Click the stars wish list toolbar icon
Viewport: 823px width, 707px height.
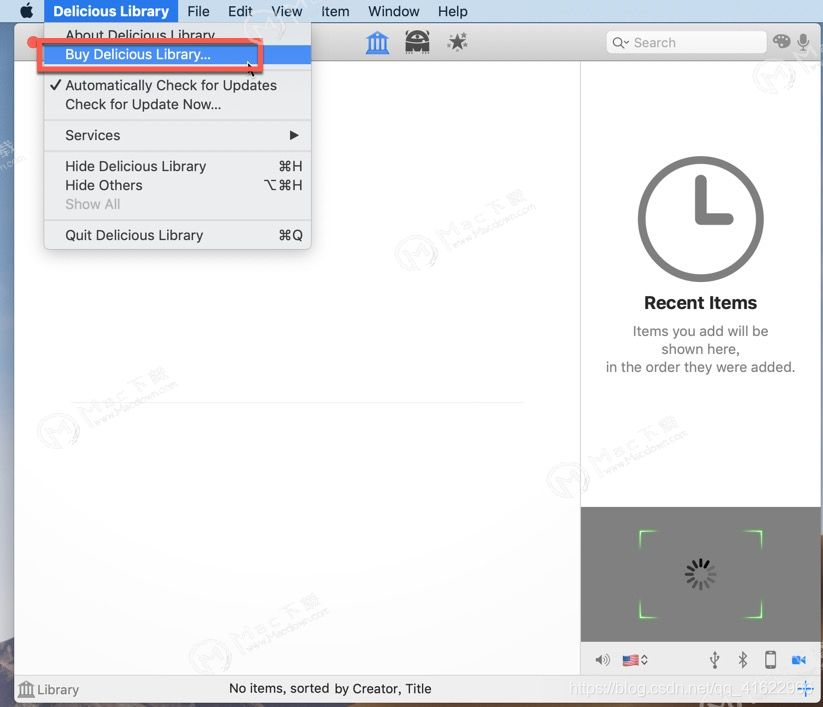coord(457,42)
